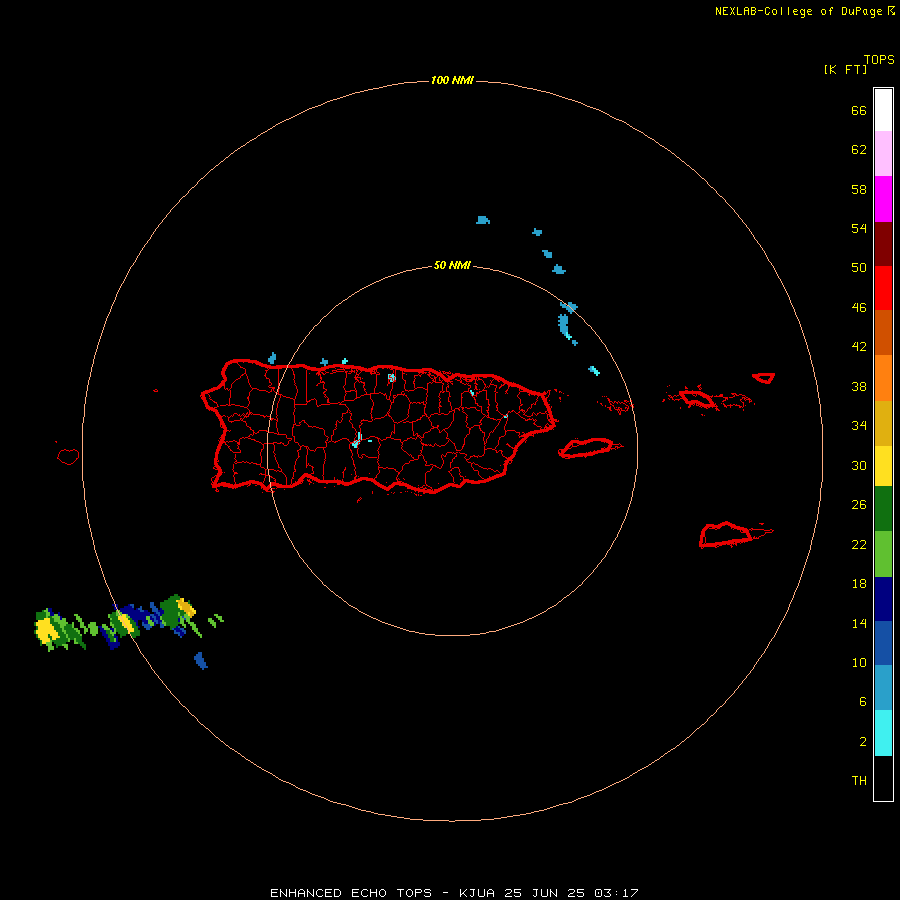Click the light blue 6 kft legend swatch

click(883, 688)
